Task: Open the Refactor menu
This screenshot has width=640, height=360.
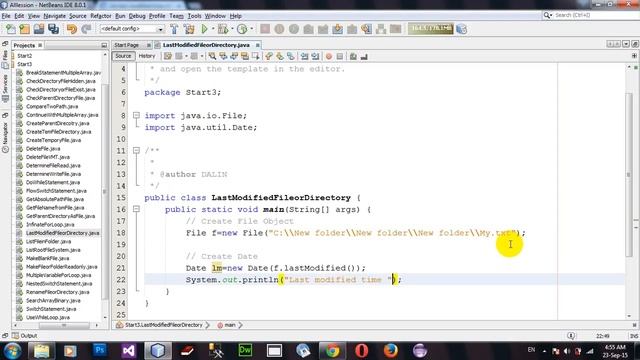Action: pyautogui.click(x=101, y=16)
